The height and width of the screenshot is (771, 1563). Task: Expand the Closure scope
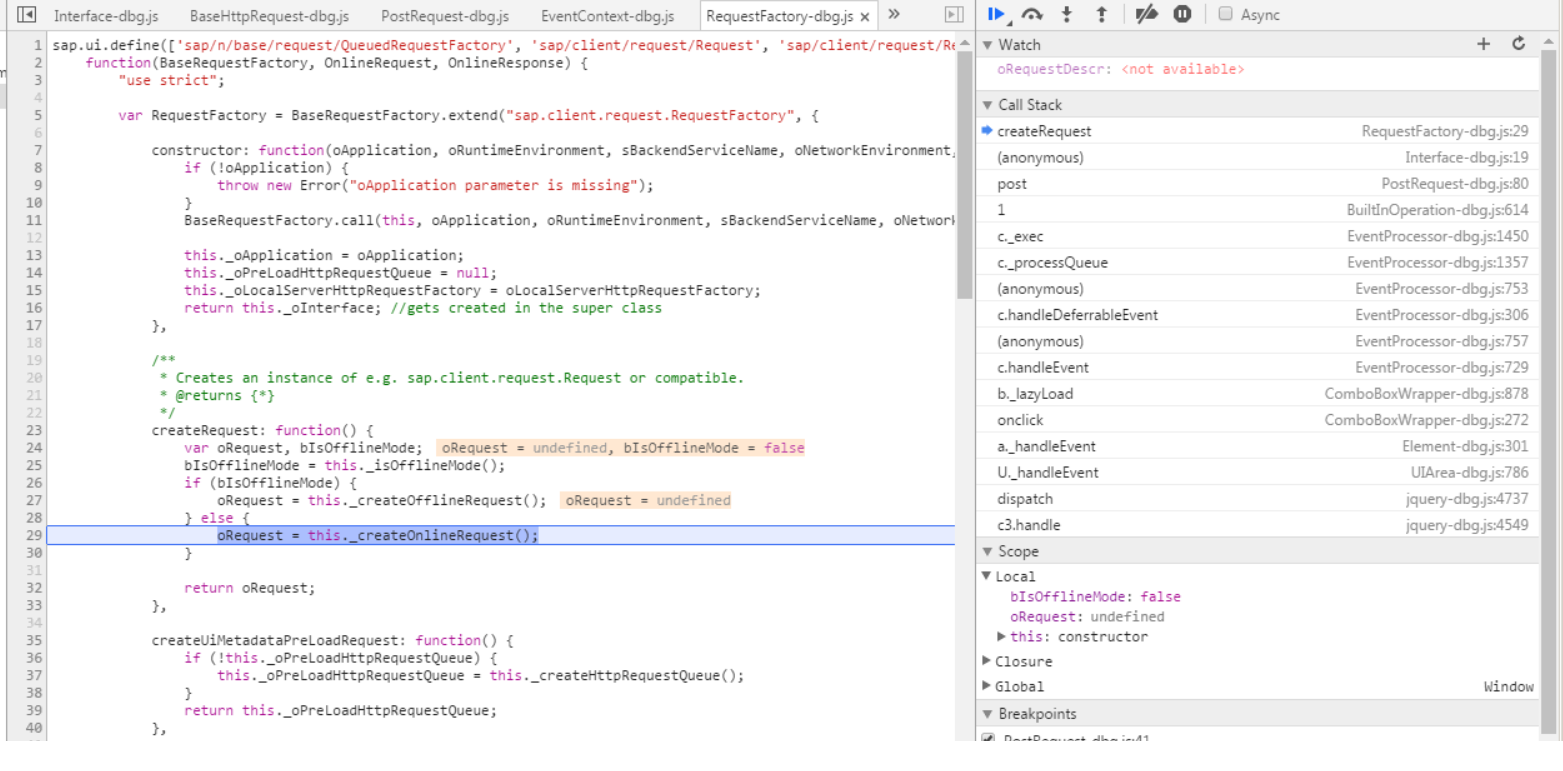pos(987,661)
